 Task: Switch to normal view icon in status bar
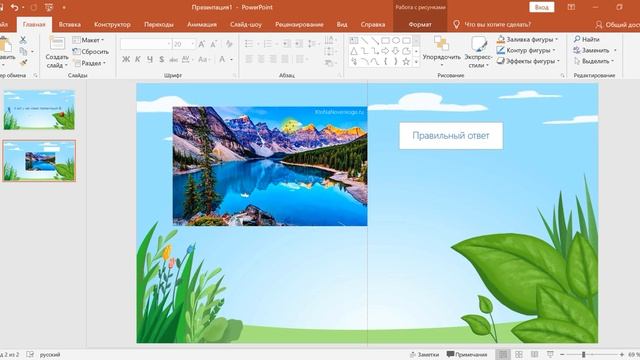503,354
